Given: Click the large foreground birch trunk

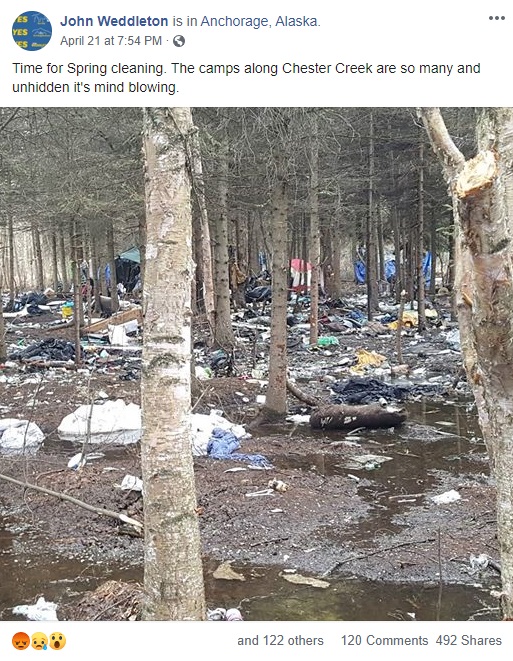Looking at the screenshot, I should click(x=171, y=364).
